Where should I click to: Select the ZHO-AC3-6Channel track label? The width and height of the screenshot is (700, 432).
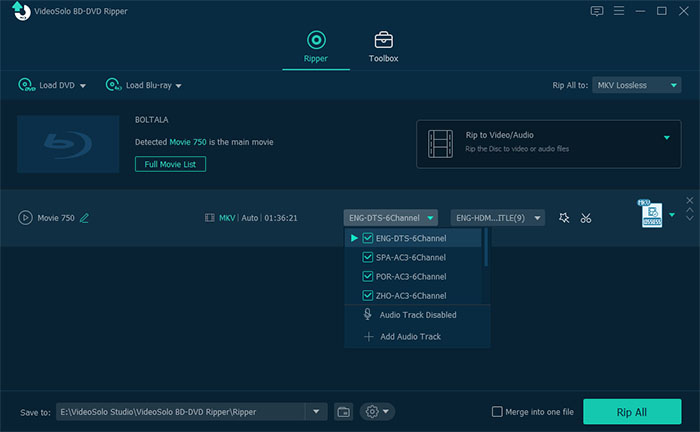411,296
